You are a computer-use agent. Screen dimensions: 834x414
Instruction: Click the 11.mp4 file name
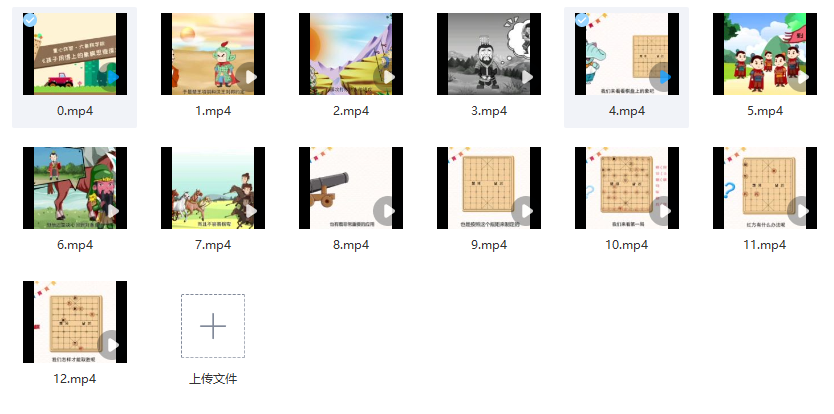coord(765,245)
